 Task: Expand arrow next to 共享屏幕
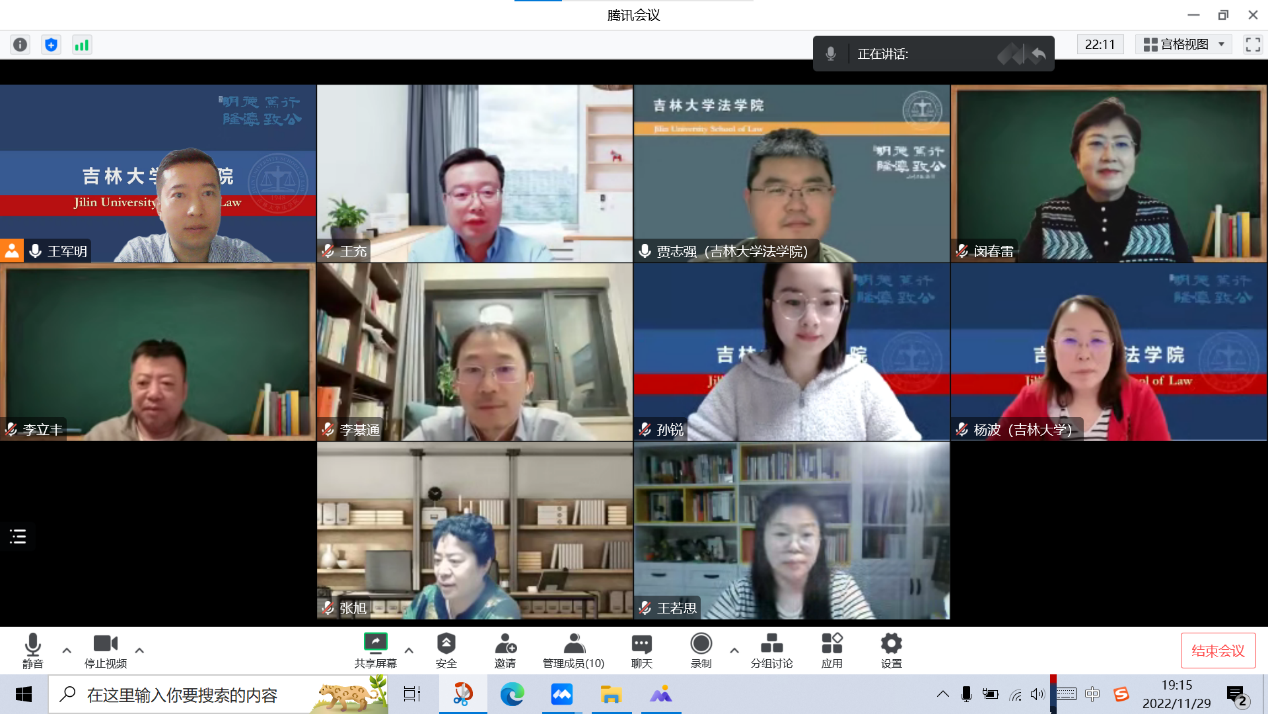click(x=409, y=650)
